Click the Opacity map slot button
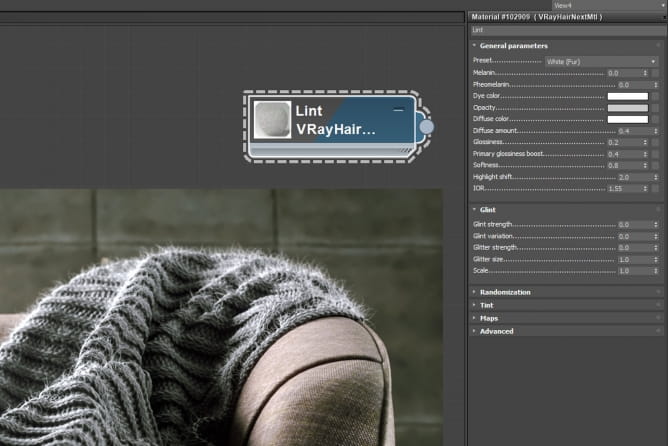The width and height of the screenshot is (668, 446). 655,108
